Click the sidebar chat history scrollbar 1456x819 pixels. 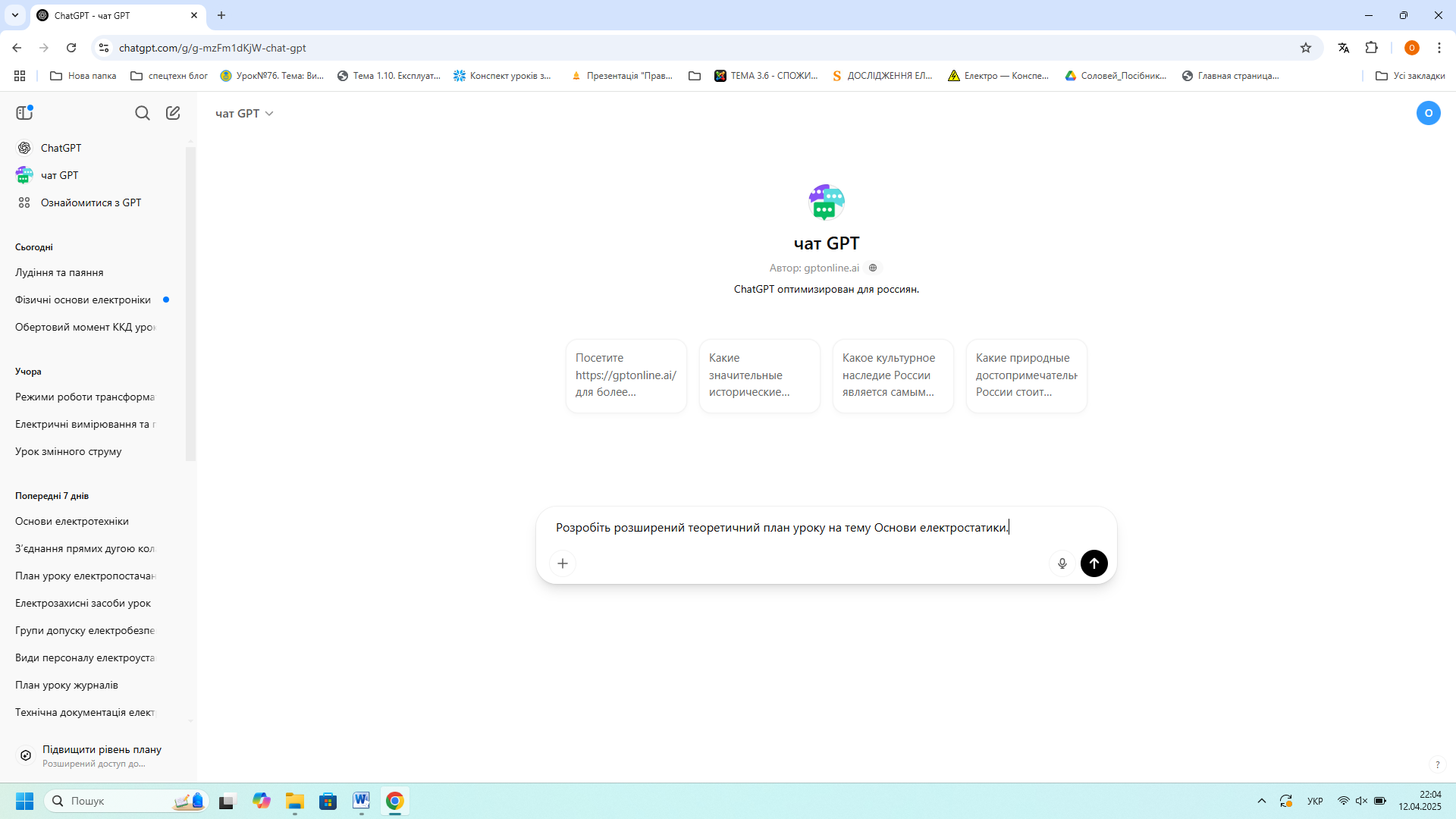190,303
